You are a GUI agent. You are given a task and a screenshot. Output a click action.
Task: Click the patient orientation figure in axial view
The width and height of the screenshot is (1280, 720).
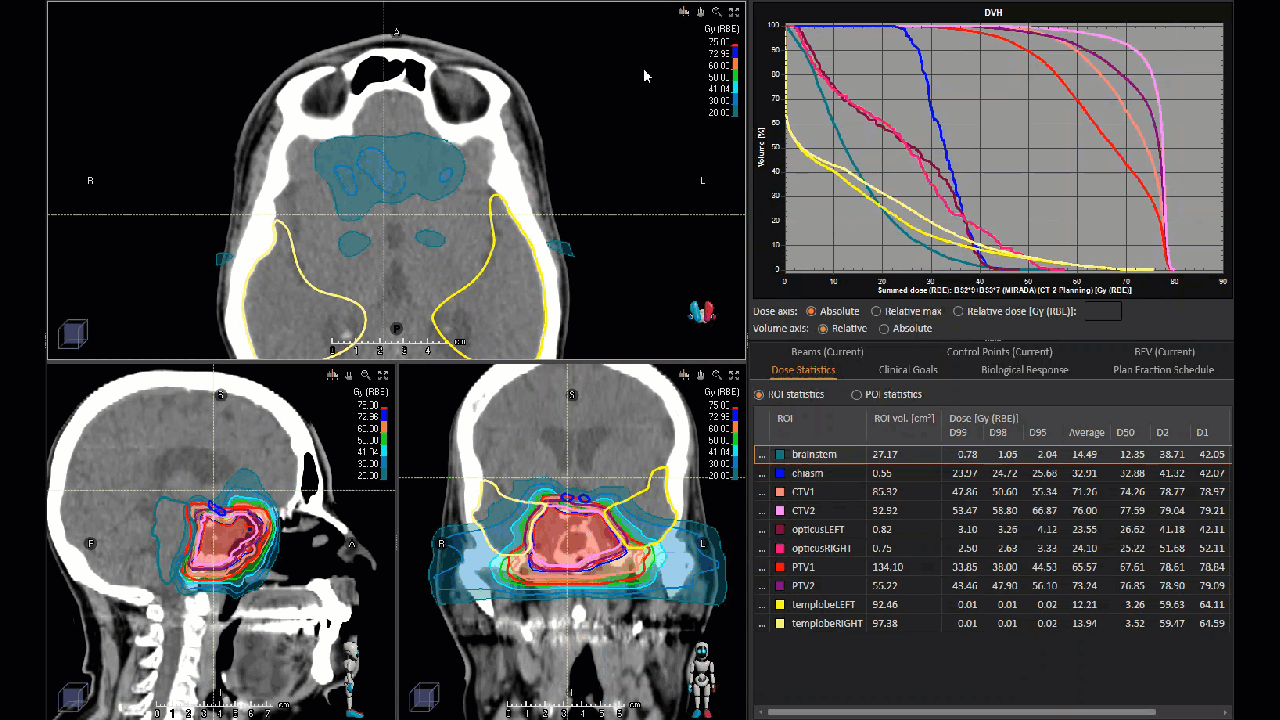coord(702,312)
